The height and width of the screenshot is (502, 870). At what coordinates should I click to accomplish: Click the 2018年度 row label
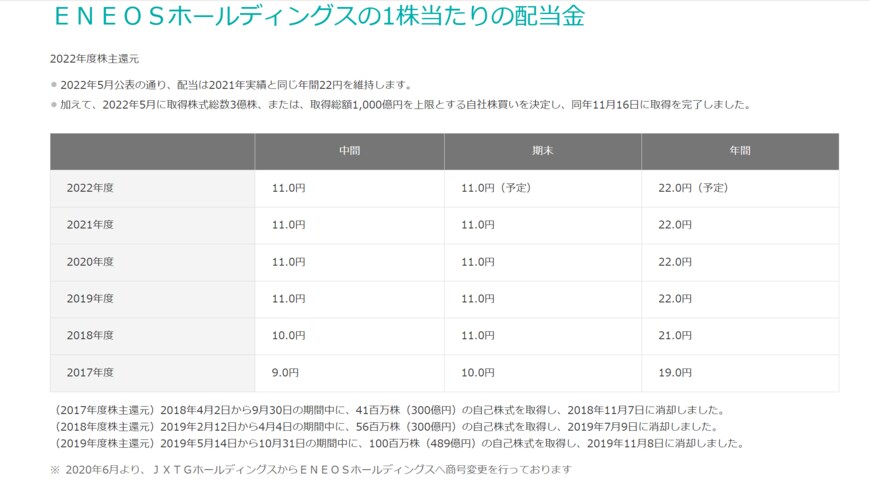(90, 336)
